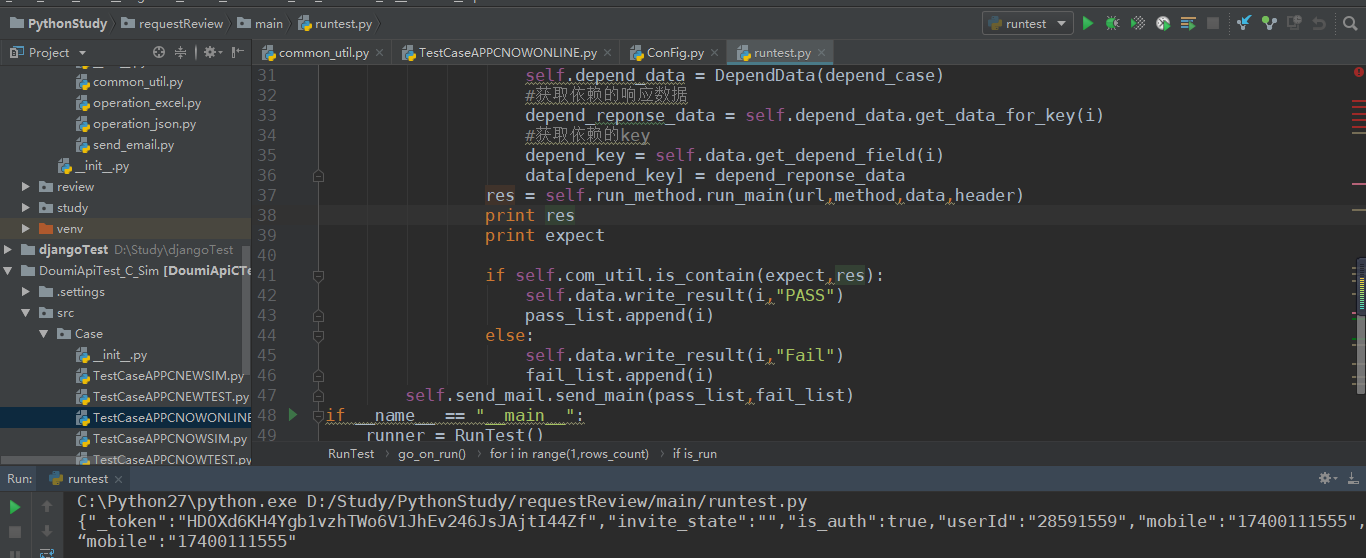Open the Project view selector dropdown

[82, 53]
